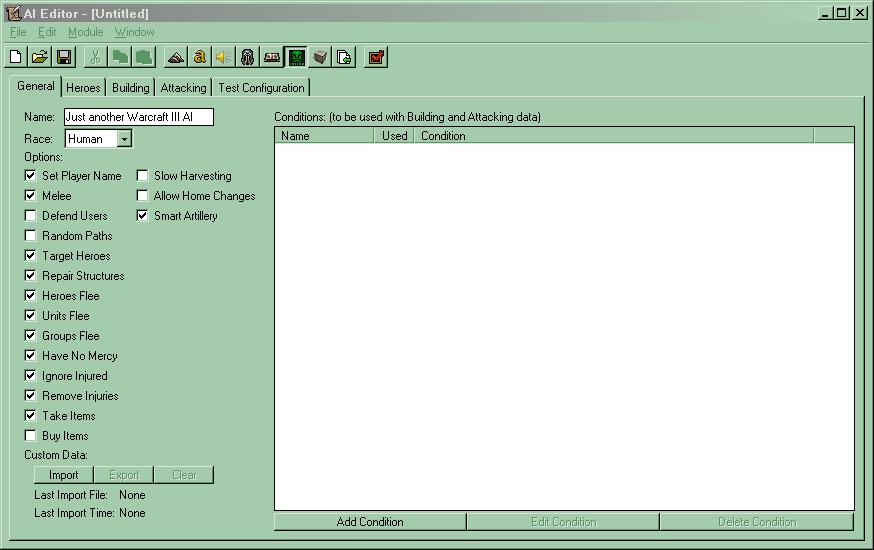The height and width of the screenshot is (550, 874).
Task: Disable Take Items checkbox
Action: pyautogui.click(x=31, y=416)
